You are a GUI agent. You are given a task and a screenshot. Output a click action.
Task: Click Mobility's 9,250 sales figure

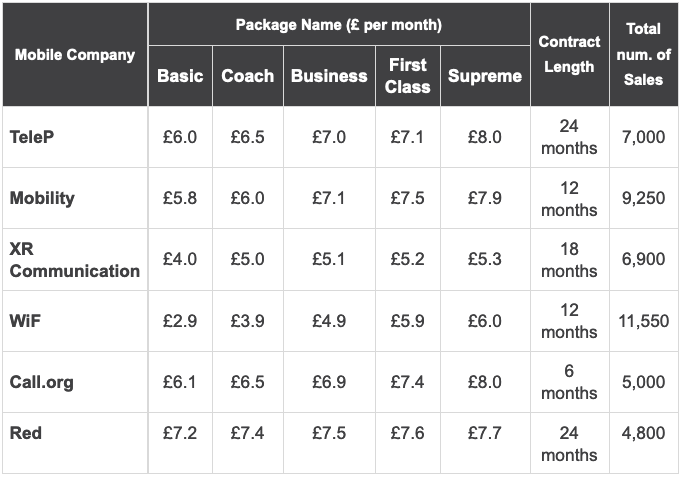coord(644,198)
